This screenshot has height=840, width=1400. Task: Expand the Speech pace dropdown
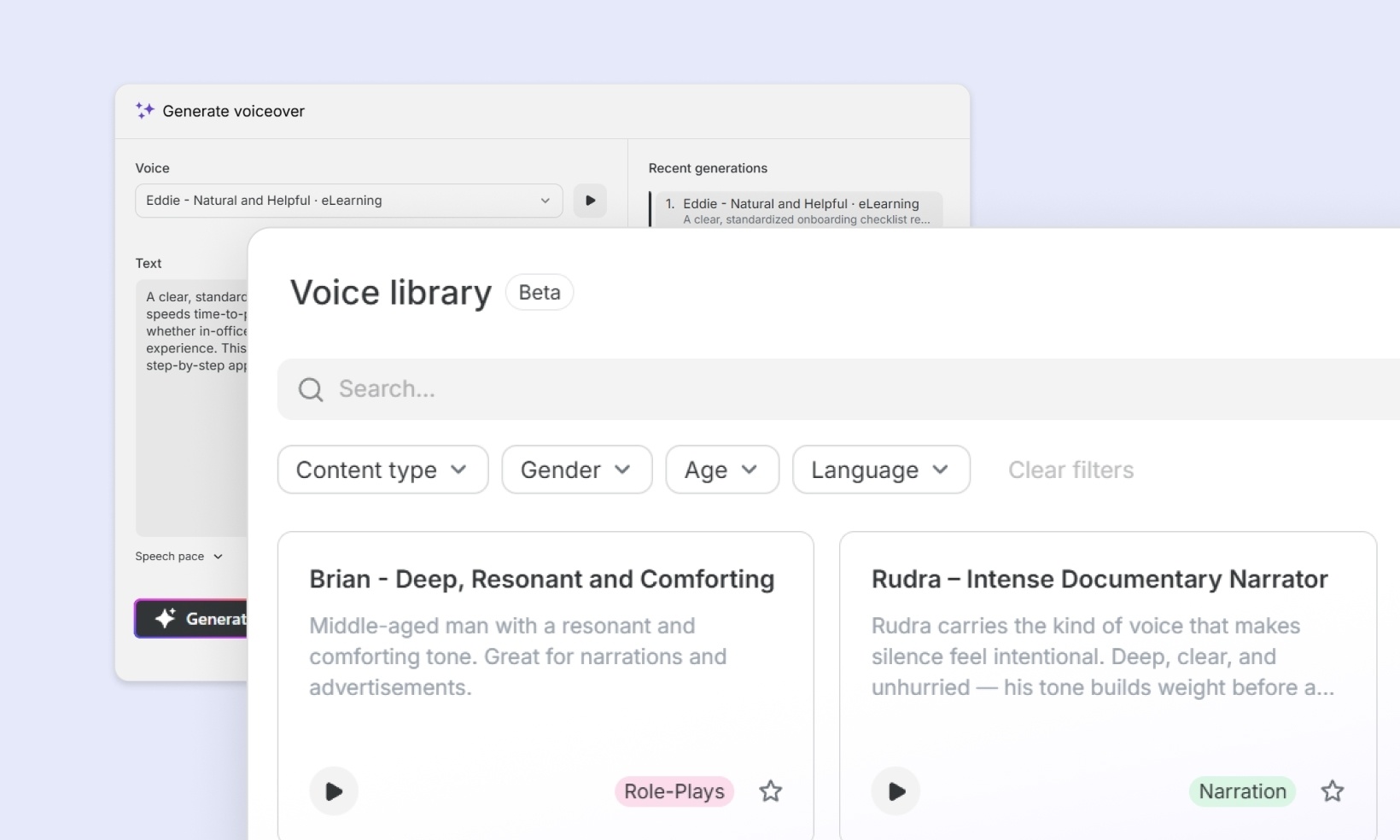tap(178, 557)
